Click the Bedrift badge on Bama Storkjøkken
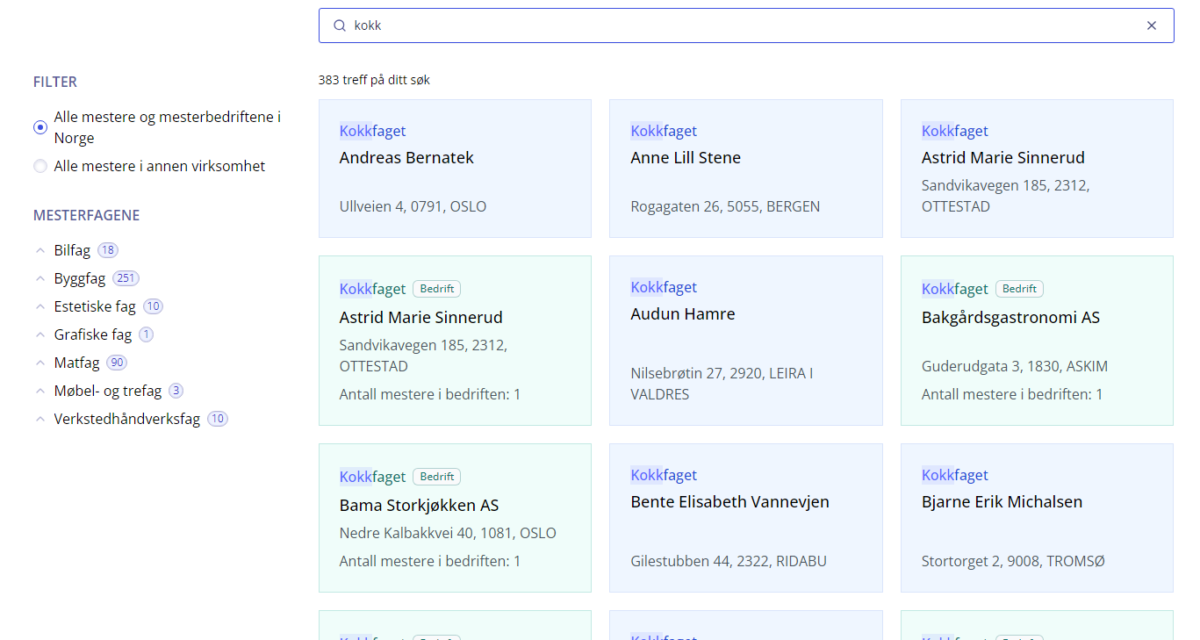The image size is (1200, 640). click(437, 477)
